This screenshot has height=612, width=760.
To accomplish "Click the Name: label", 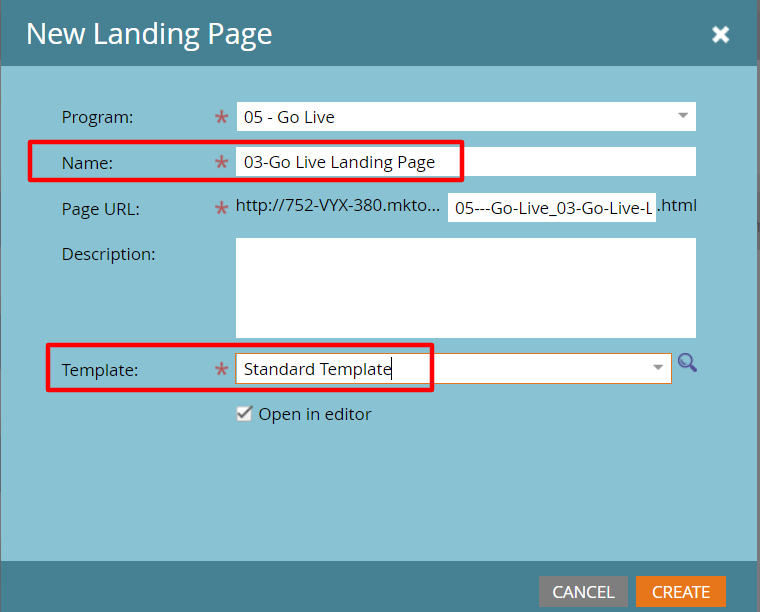I will pos(87,163).
